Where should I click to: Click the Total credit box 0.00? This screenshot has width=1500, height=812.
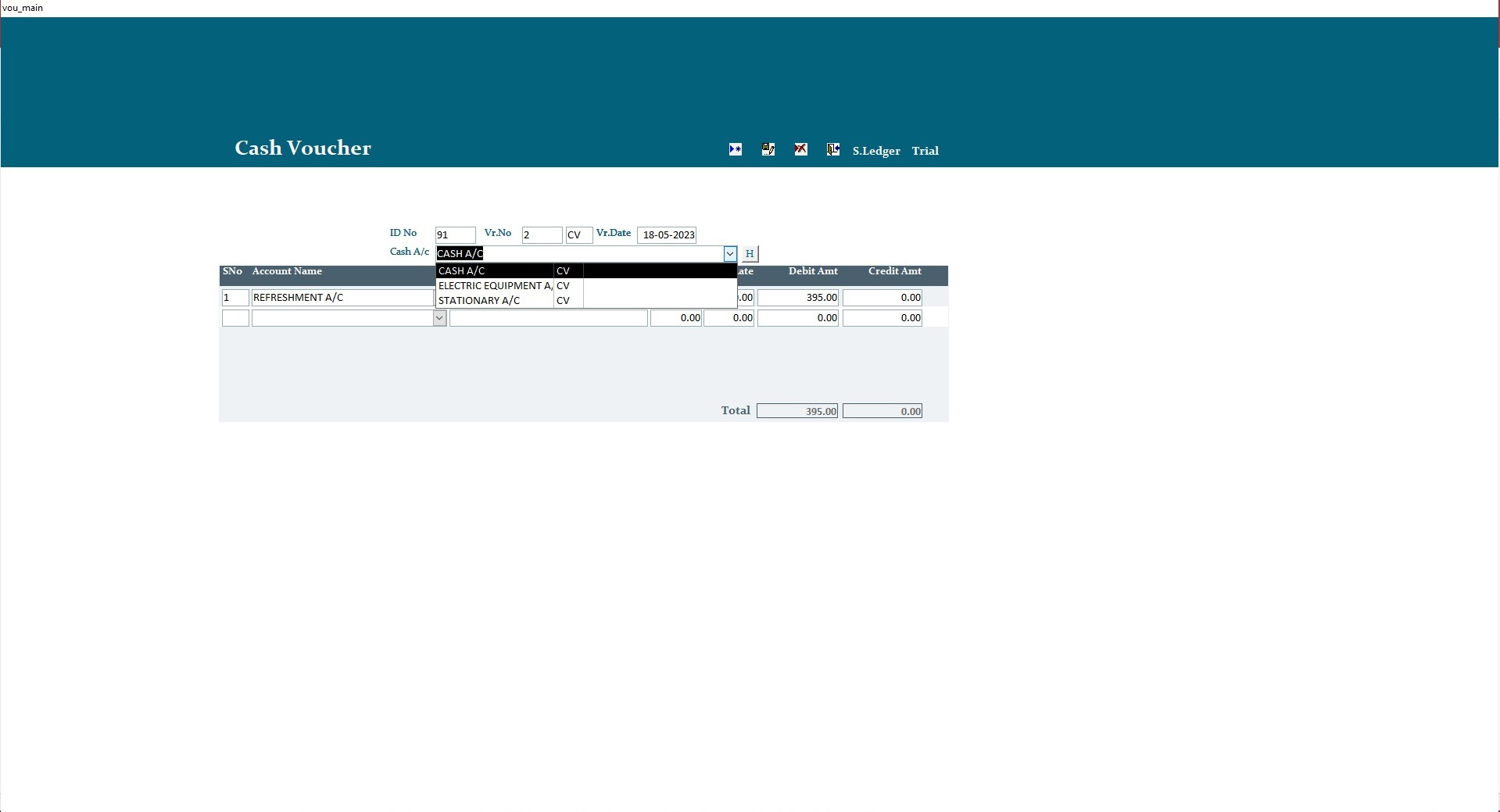click(x=882, y=411)
